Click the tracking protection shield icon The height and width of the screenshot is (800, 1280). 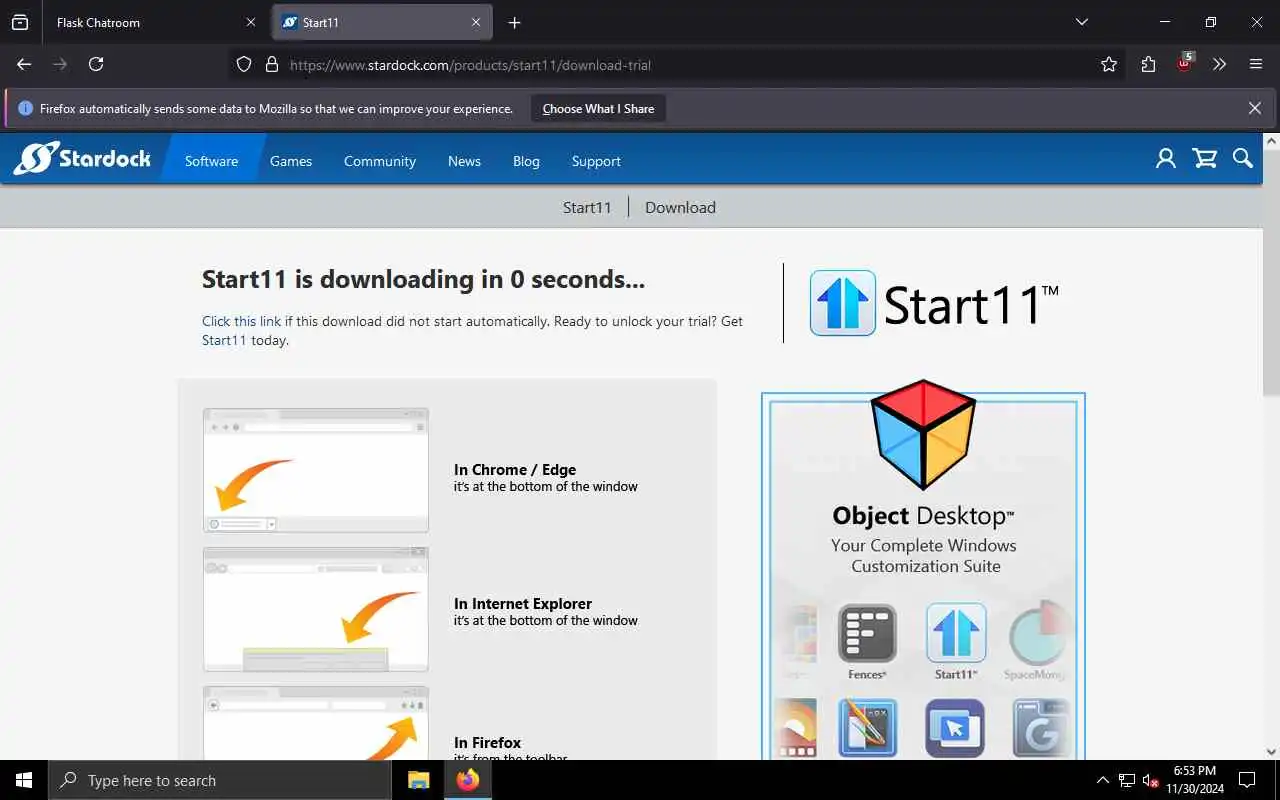(x=244, y=64)
